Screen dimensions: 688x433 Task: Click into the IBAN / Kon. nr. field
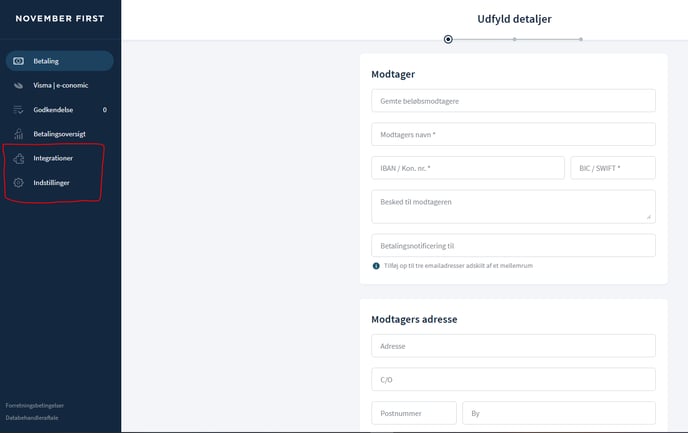(467, 168)
